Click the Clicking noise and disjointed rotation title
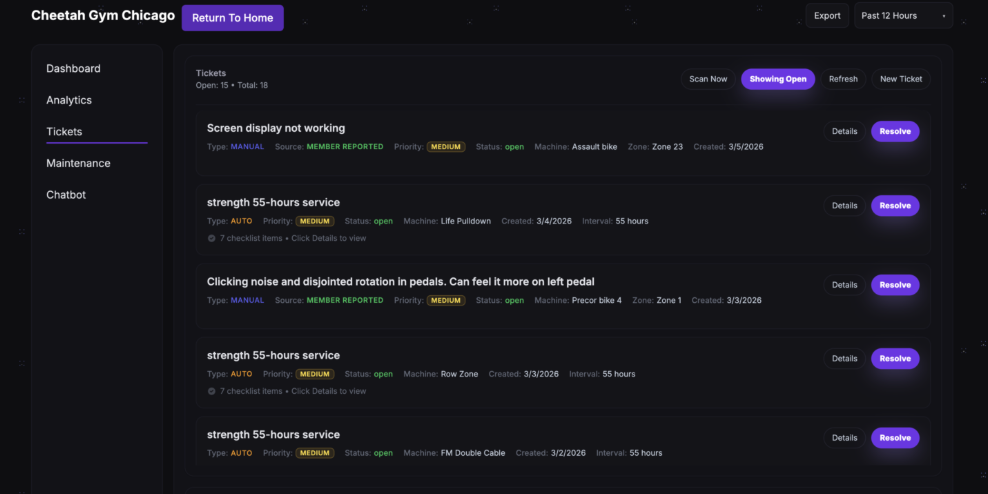This screenshot has width=988, height=494. 401,282
